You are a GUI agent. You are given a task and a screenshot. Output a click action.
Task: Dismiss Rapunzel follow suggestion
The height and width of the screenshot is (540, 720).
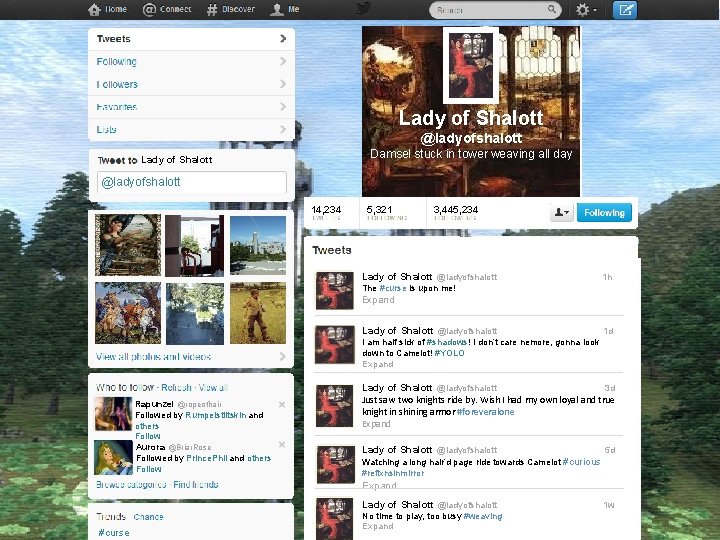click(x=282, y=405)
